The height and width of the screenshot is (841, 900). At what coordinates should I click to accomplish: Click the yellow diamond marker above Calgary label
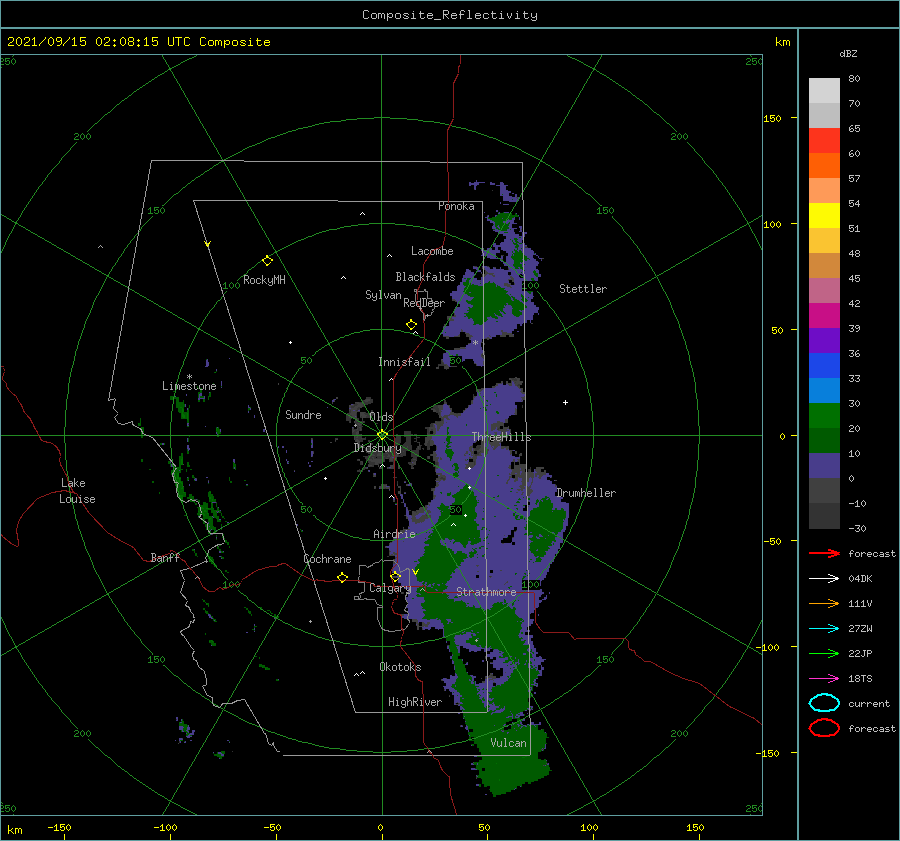(395, 576)
